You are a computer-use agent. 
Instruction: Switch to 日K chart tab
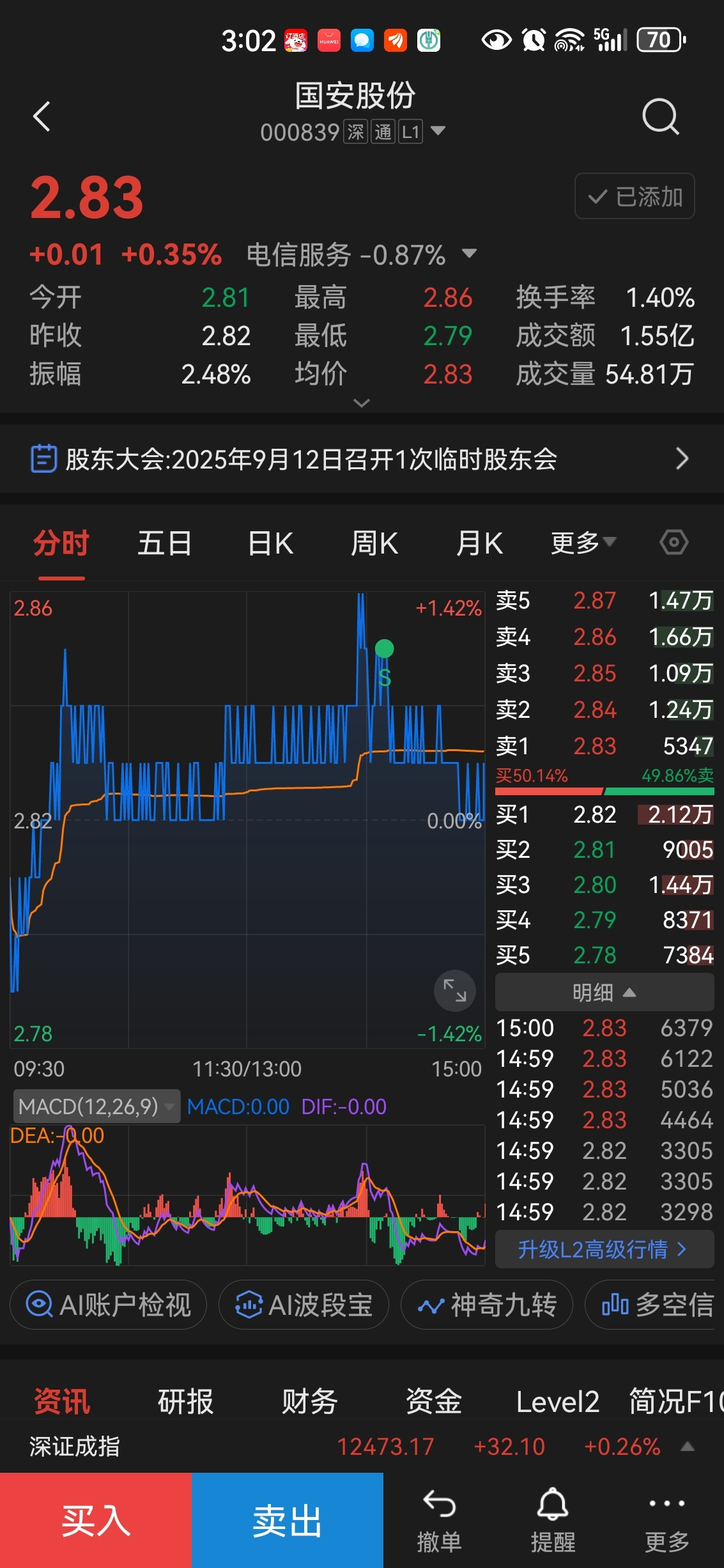270,543
